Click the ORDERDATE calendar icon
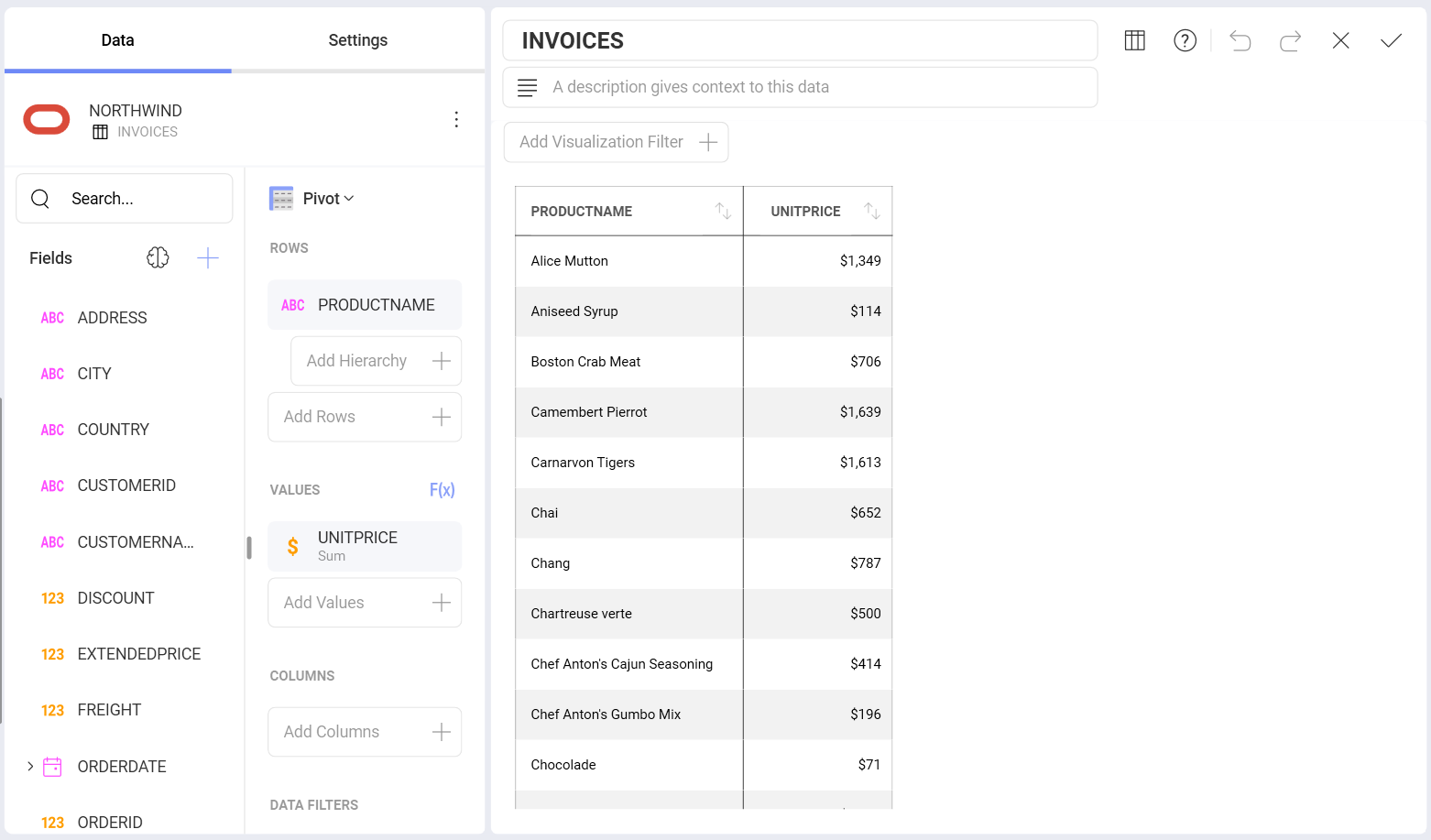Image resolution: width=1431 pixels, height=840 pixels. [53, 767]
